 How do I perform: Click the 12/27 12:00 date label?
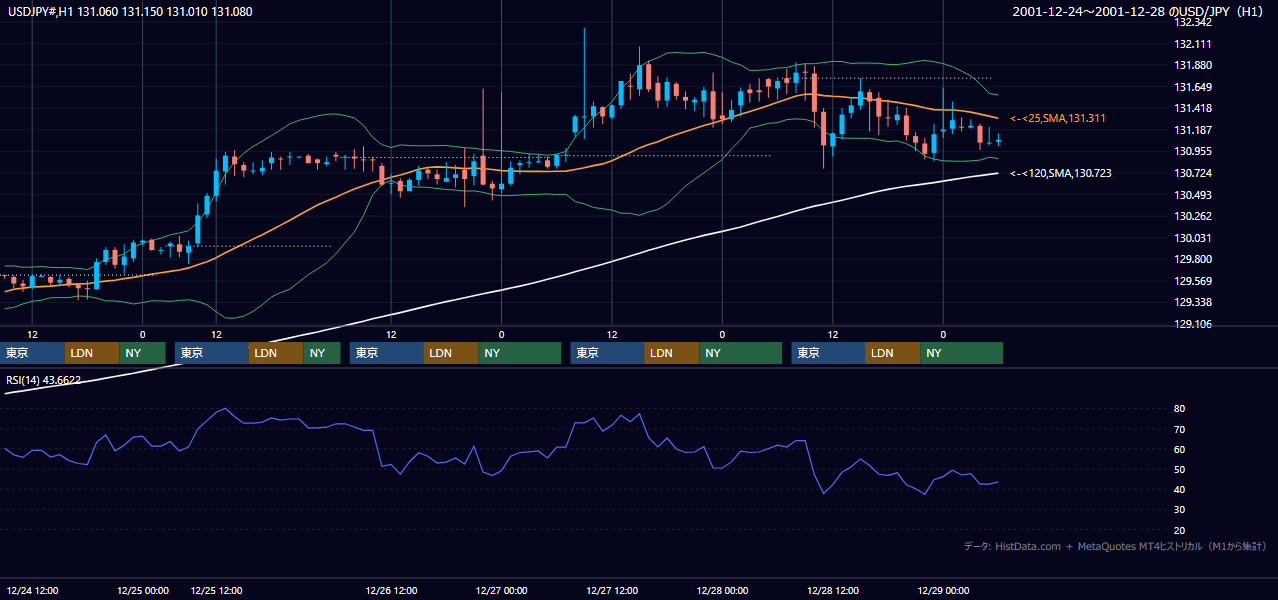click(611, 591)
